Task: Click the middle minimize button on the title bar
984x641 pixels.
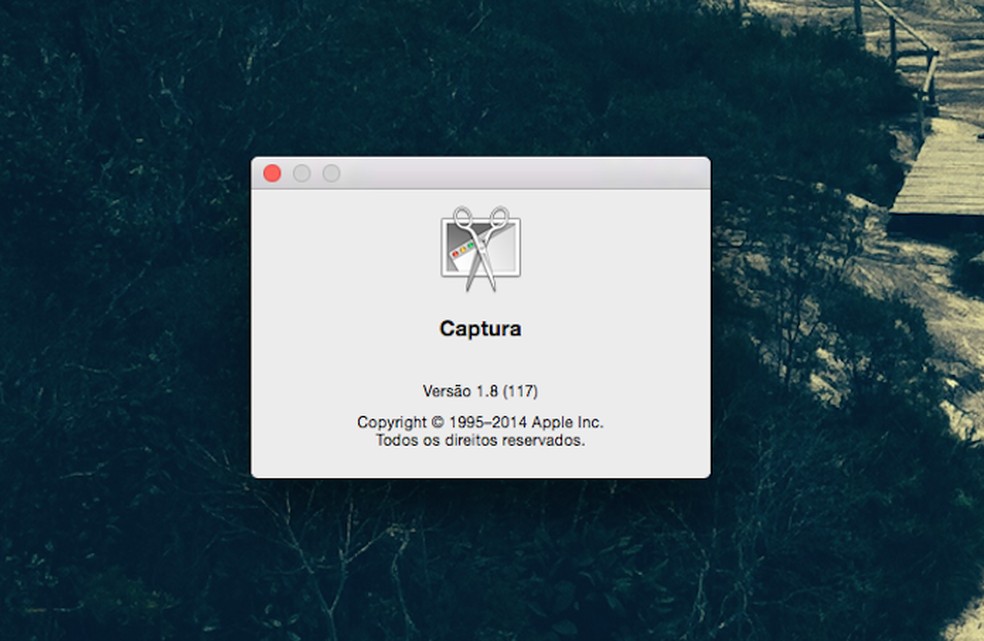Action: (x=300, y=172)
